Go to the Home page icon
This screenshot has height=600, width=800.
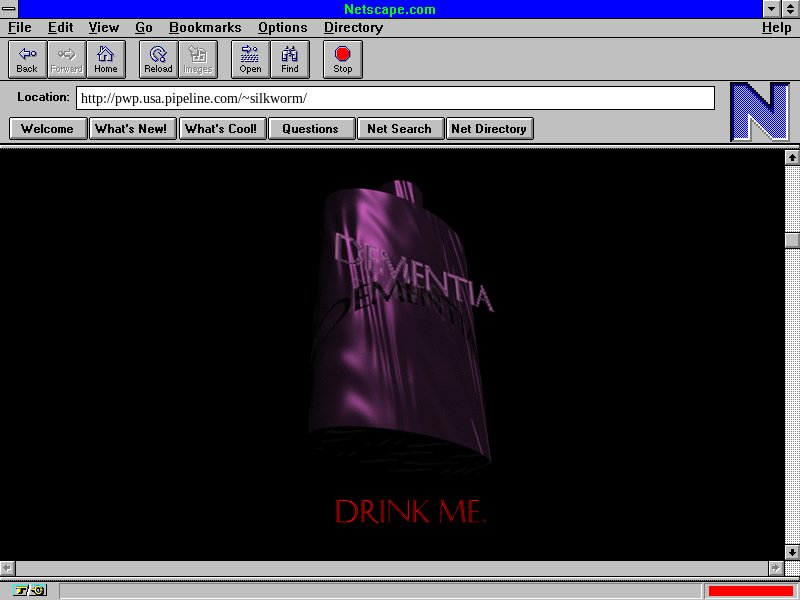point(106,59)
